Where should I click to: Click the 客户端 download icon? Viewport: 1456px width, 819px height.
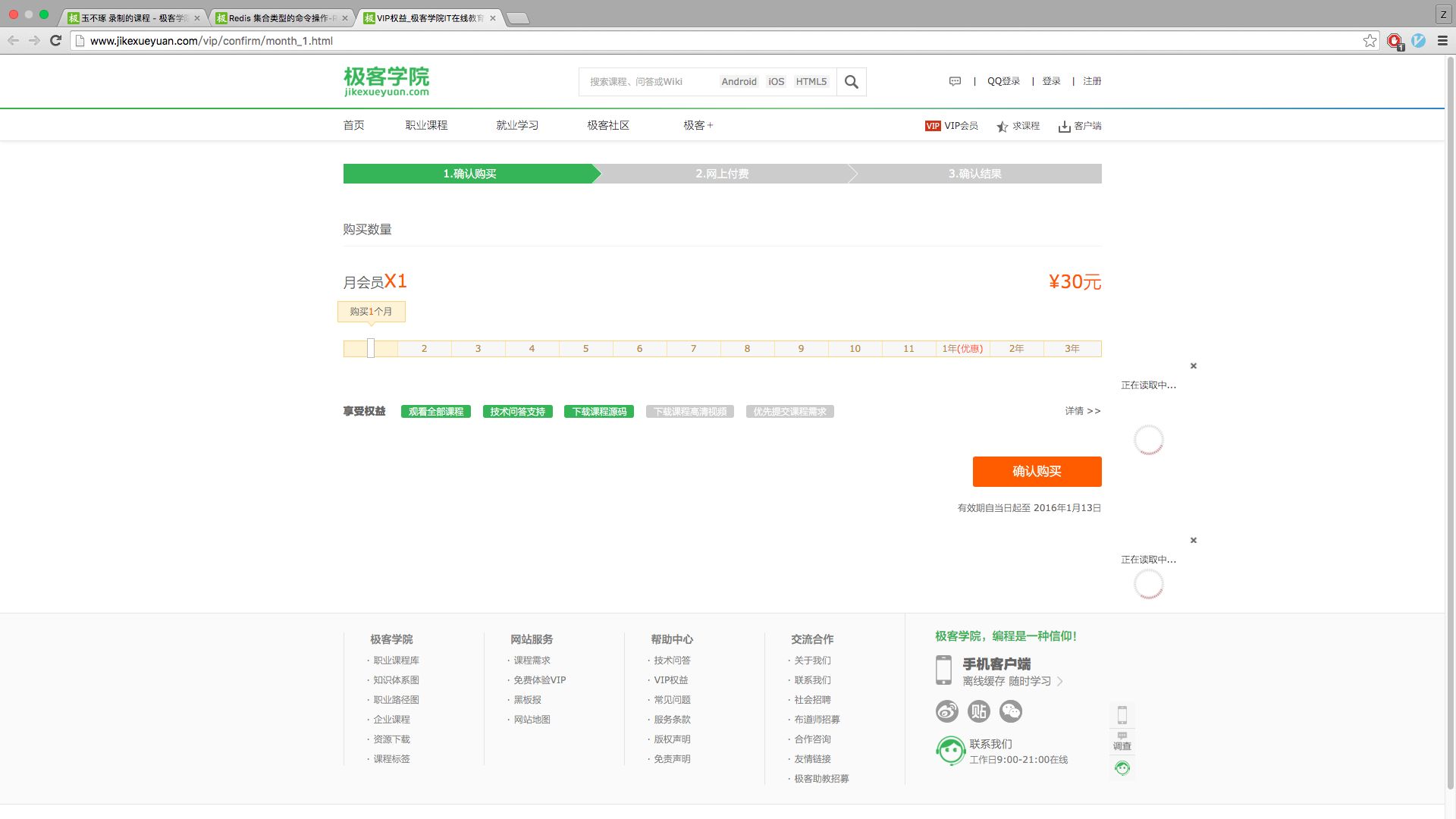pos(1064,127)
